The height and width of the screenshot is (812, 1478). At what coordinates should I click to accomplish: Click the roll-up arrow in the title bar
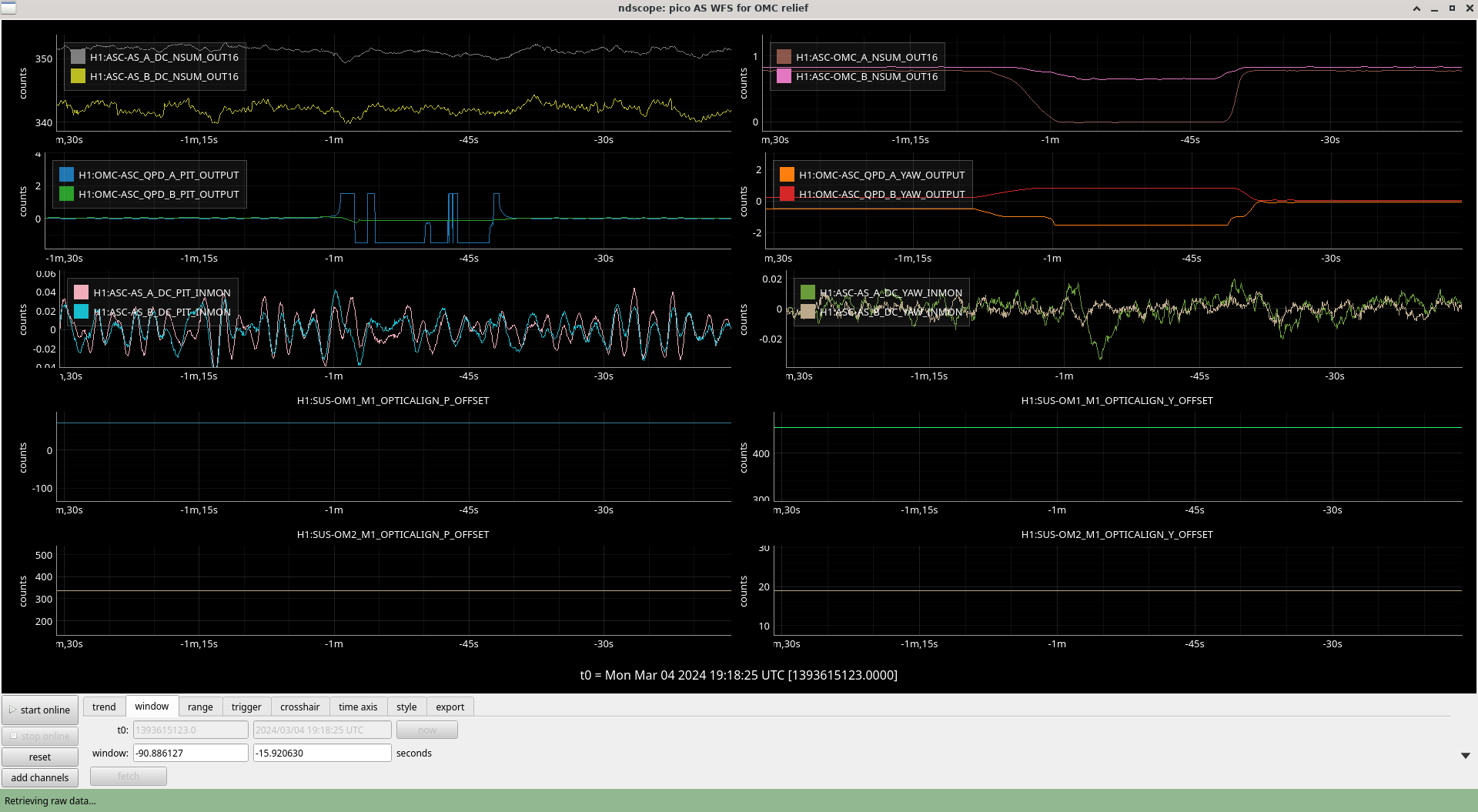tap(1416, 8)
